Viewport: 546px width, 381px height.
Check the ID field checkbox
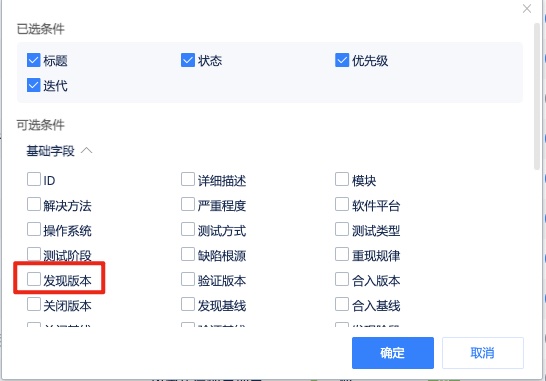coord(34,179)
